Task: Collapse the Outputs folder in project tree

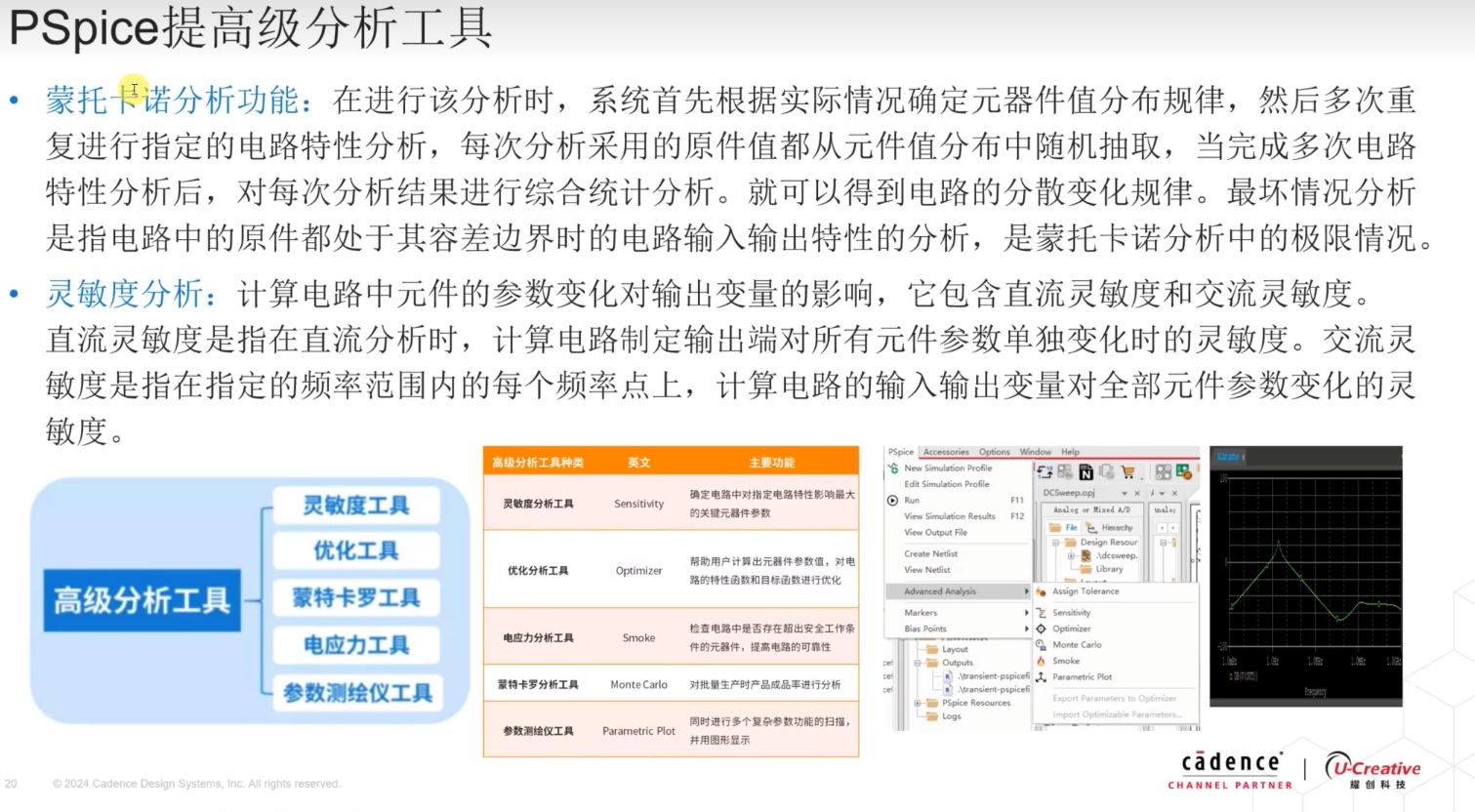Action: 918,663
